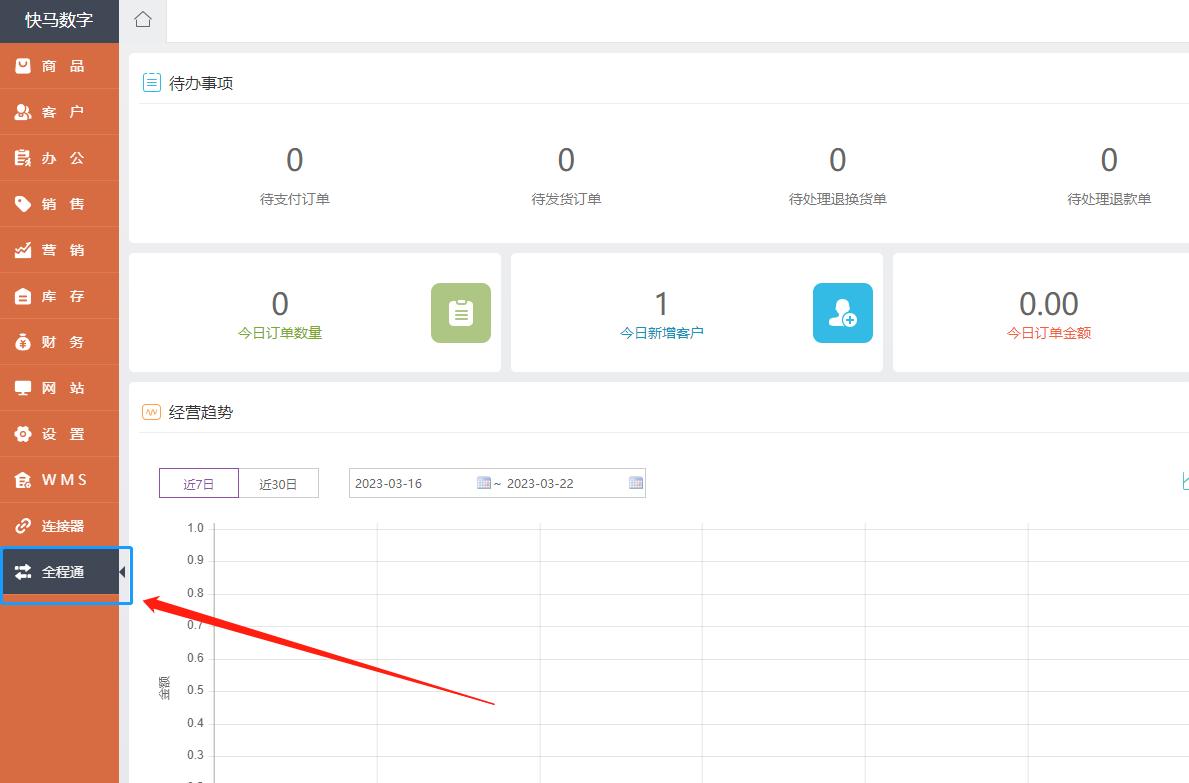Open the 商品 menu label

63,66
